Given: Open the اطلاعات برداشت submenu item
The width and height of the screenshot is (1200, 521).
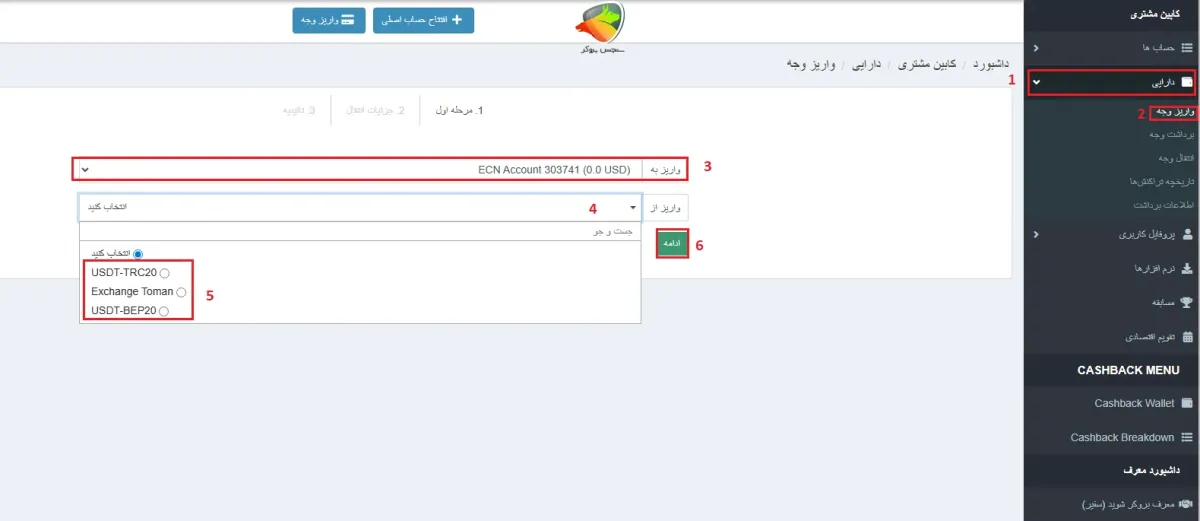Looking at the screenshot, I should coord(1164,205).
